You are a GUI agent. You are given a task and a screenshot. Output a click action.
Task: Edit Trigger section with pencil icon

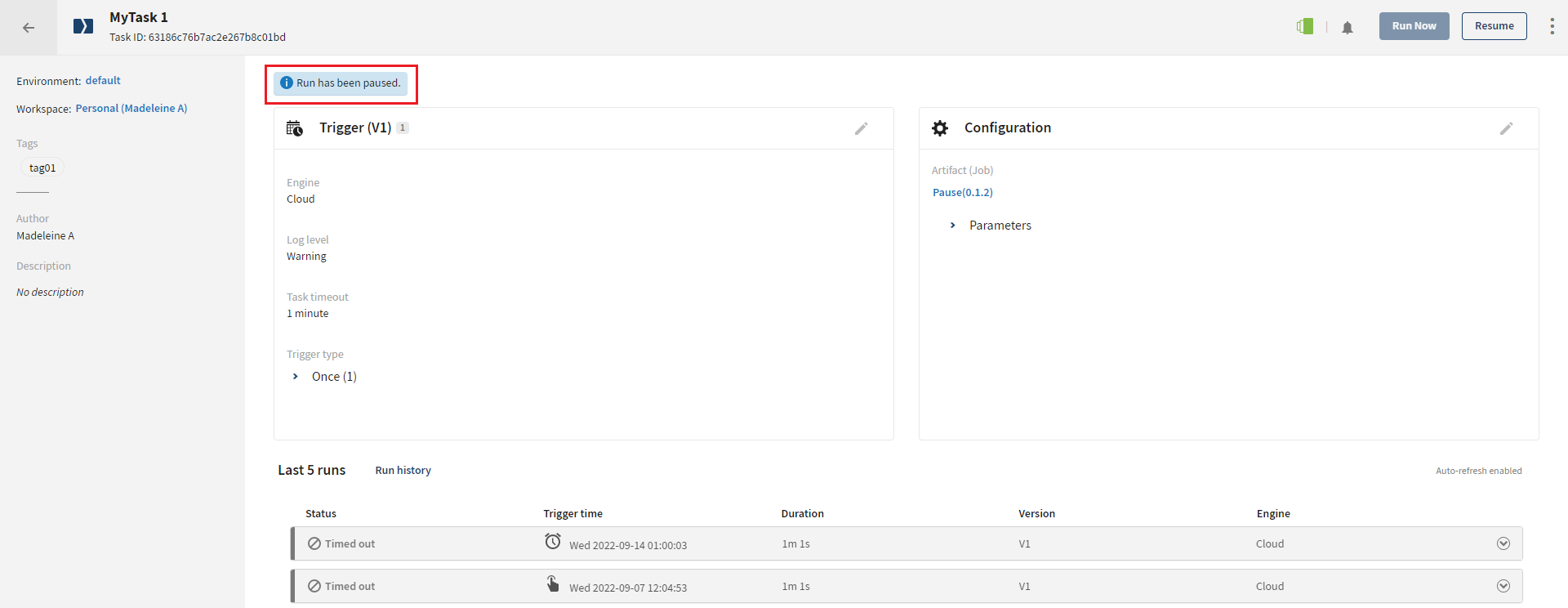(x=861, y=128)
